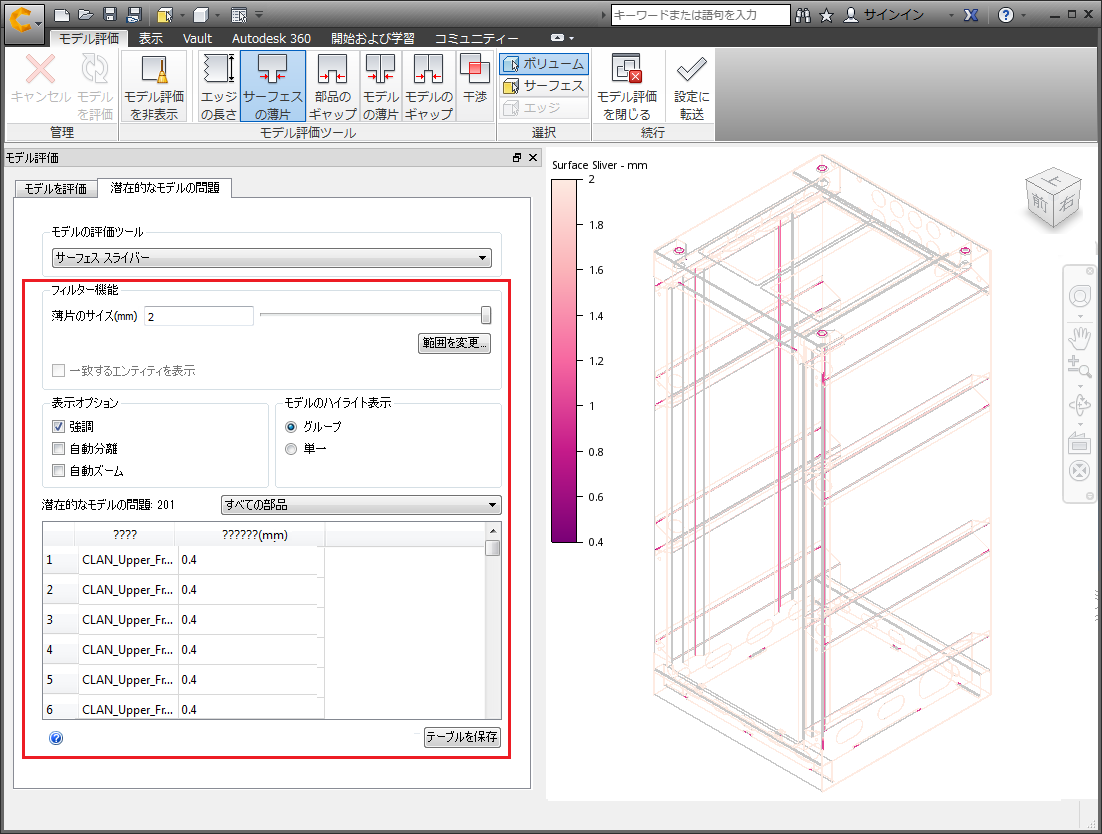Float the モデル評価 panel

click(517, 158)
